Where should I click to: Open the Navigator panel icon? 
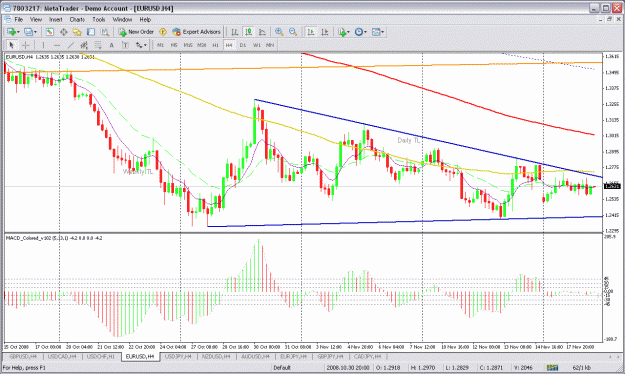tap(77, 32)
